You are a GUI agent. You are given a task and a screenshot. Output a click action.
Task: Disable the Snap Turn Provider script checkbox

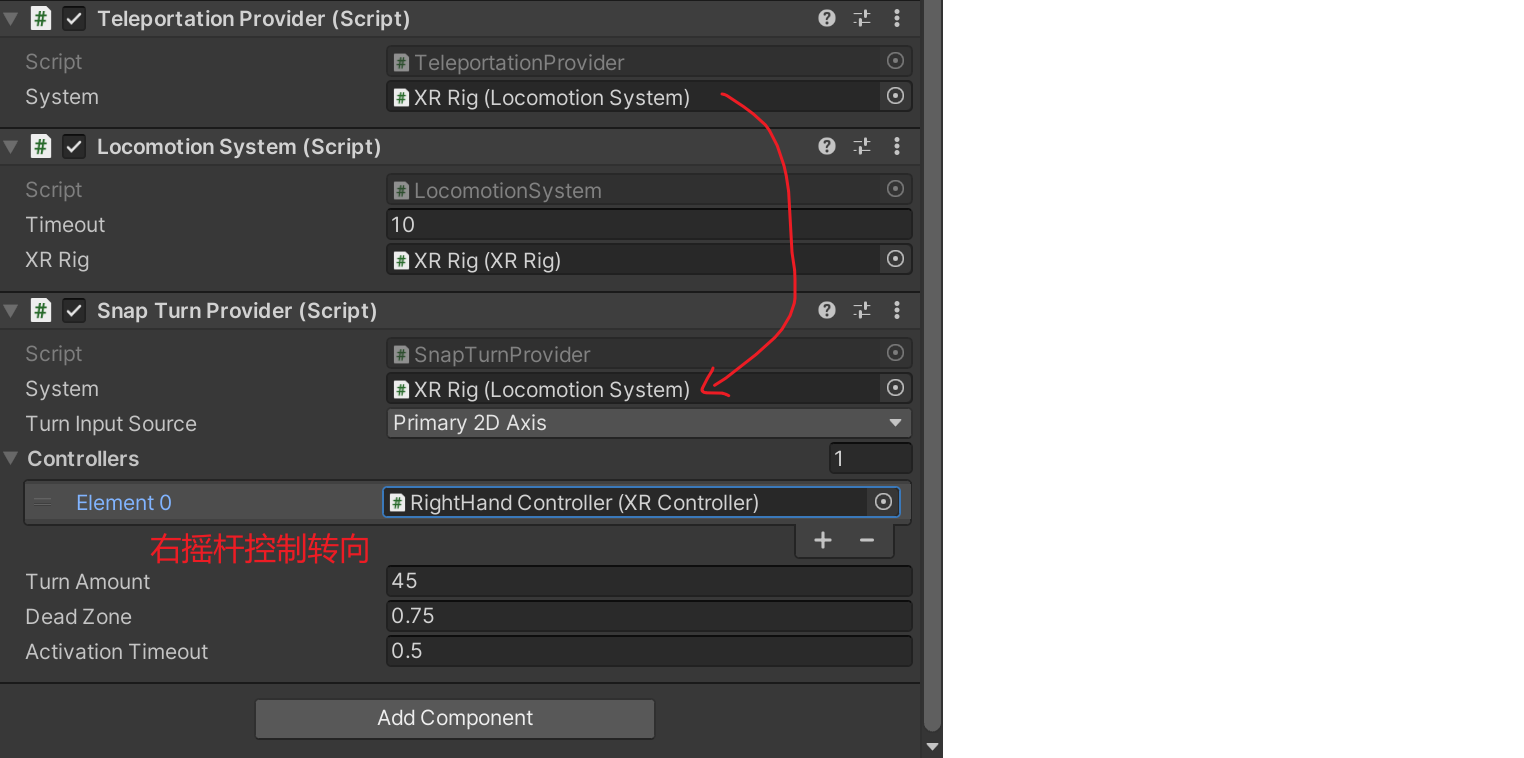point(74,311)
